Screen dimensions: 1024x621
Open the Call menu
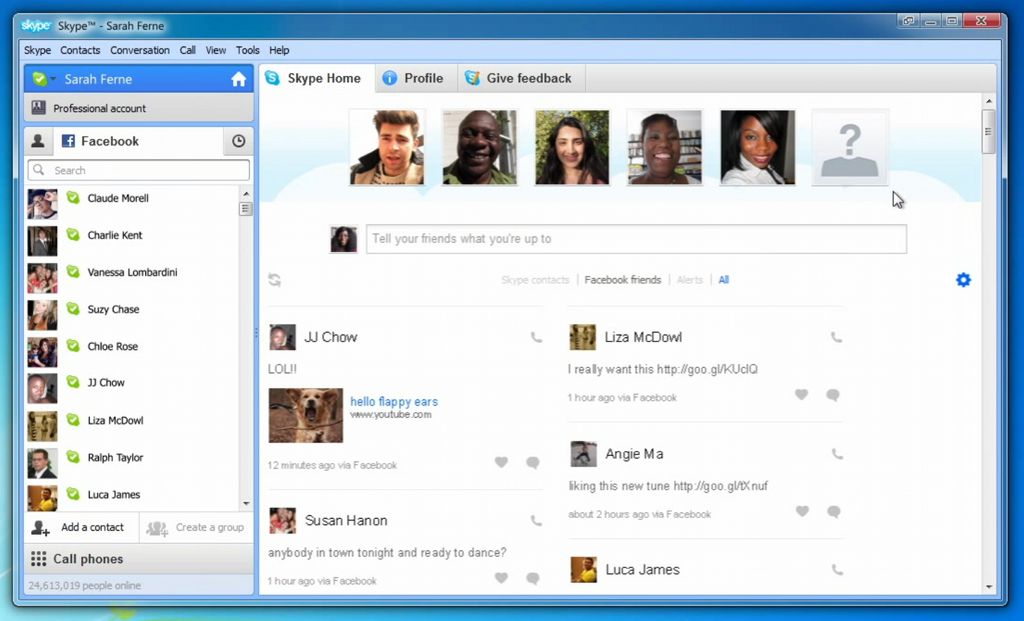point(187,50)
